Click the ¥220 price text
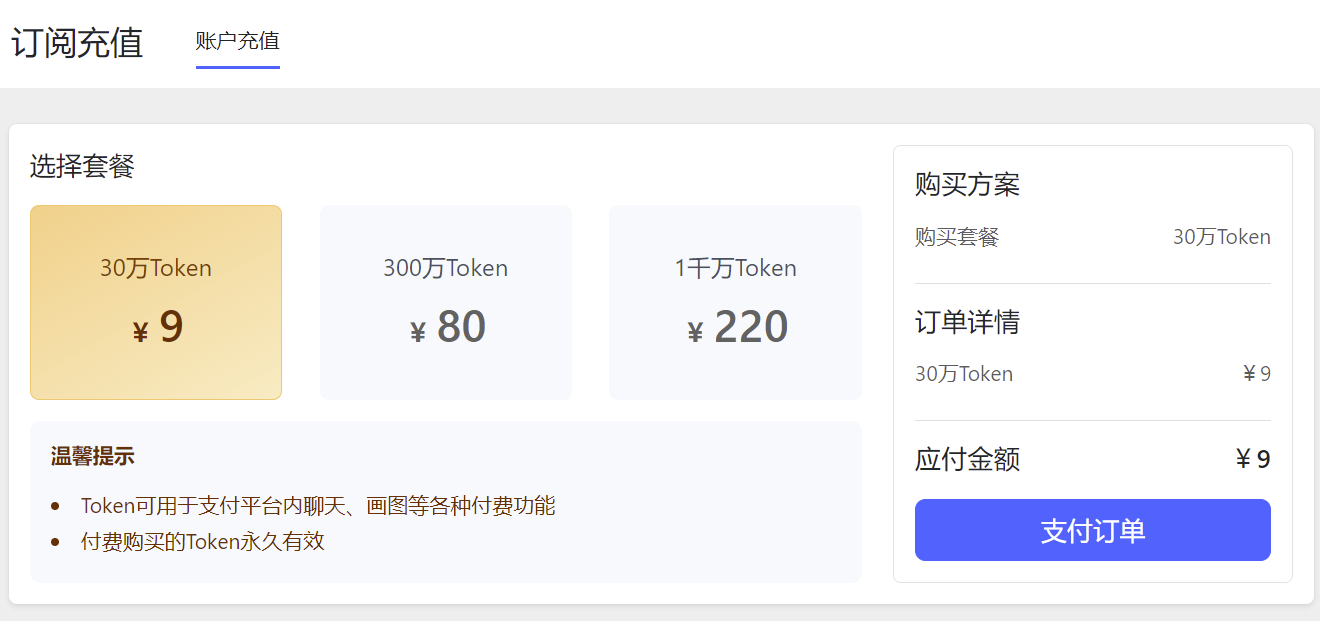 pyautogui.click(x=738, y=327)
